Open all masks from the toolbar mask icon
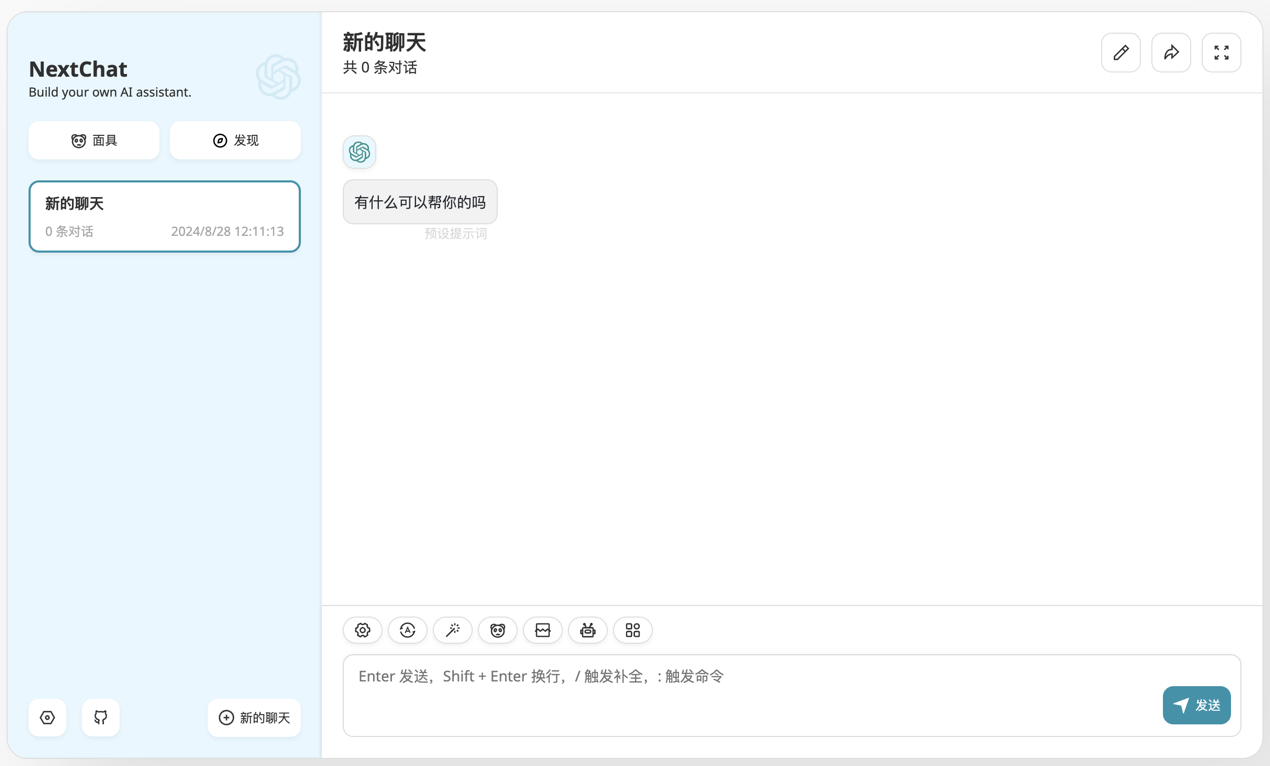This screenshot has height=766, width=1270. (x=497, y=630)
